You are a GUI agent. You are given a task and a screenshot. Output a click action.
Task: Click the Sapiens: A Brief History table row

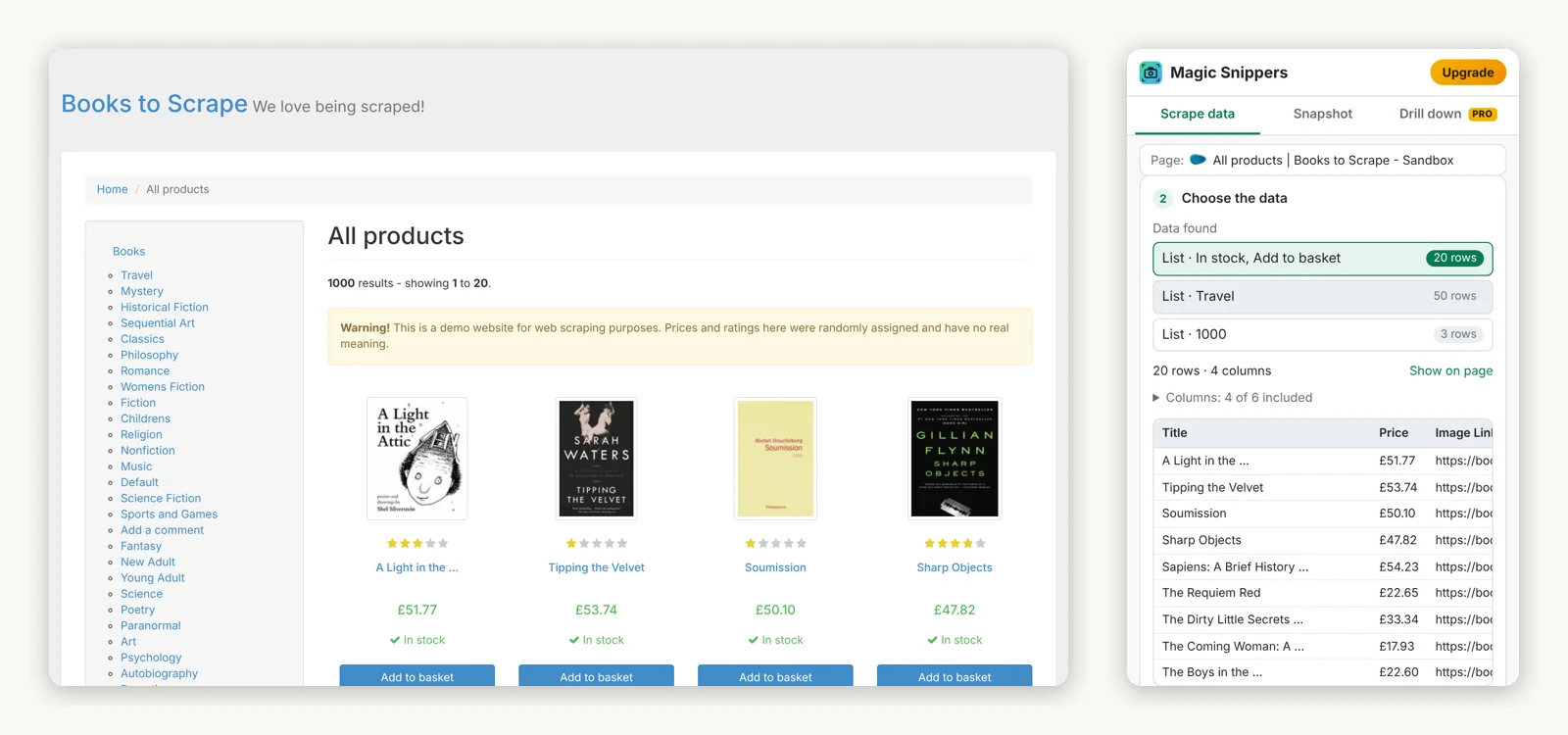[x=1323, y=566]
